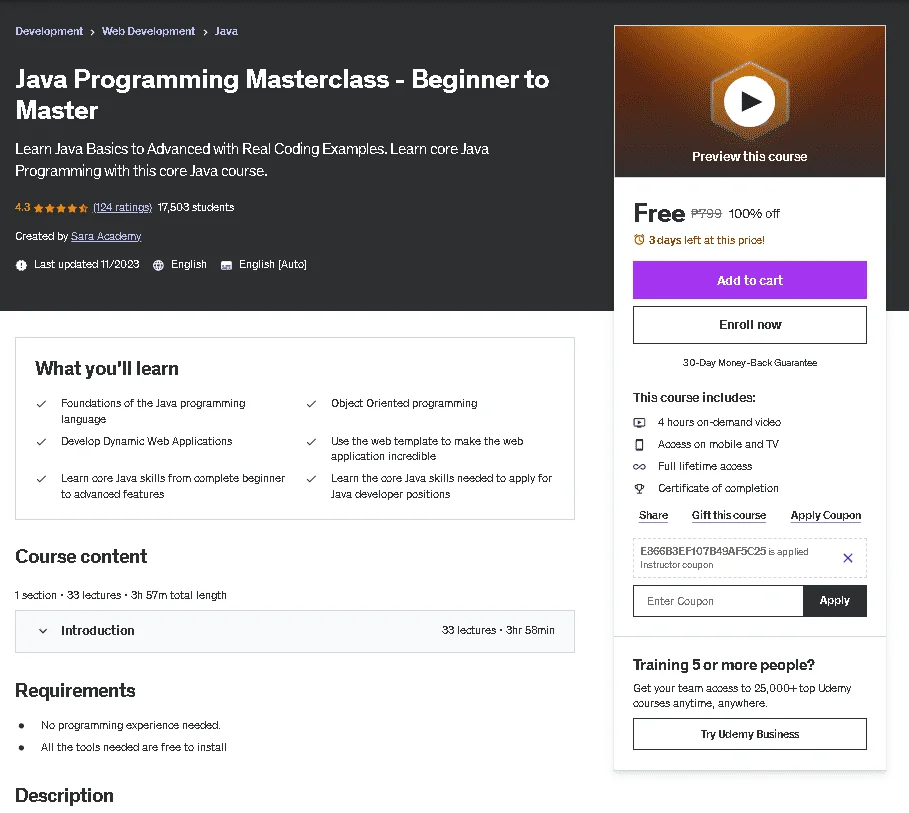Image resolution: width=909 pixels, height=813 pixels.
Task: Add the course to cart
Action: [750, 280]
